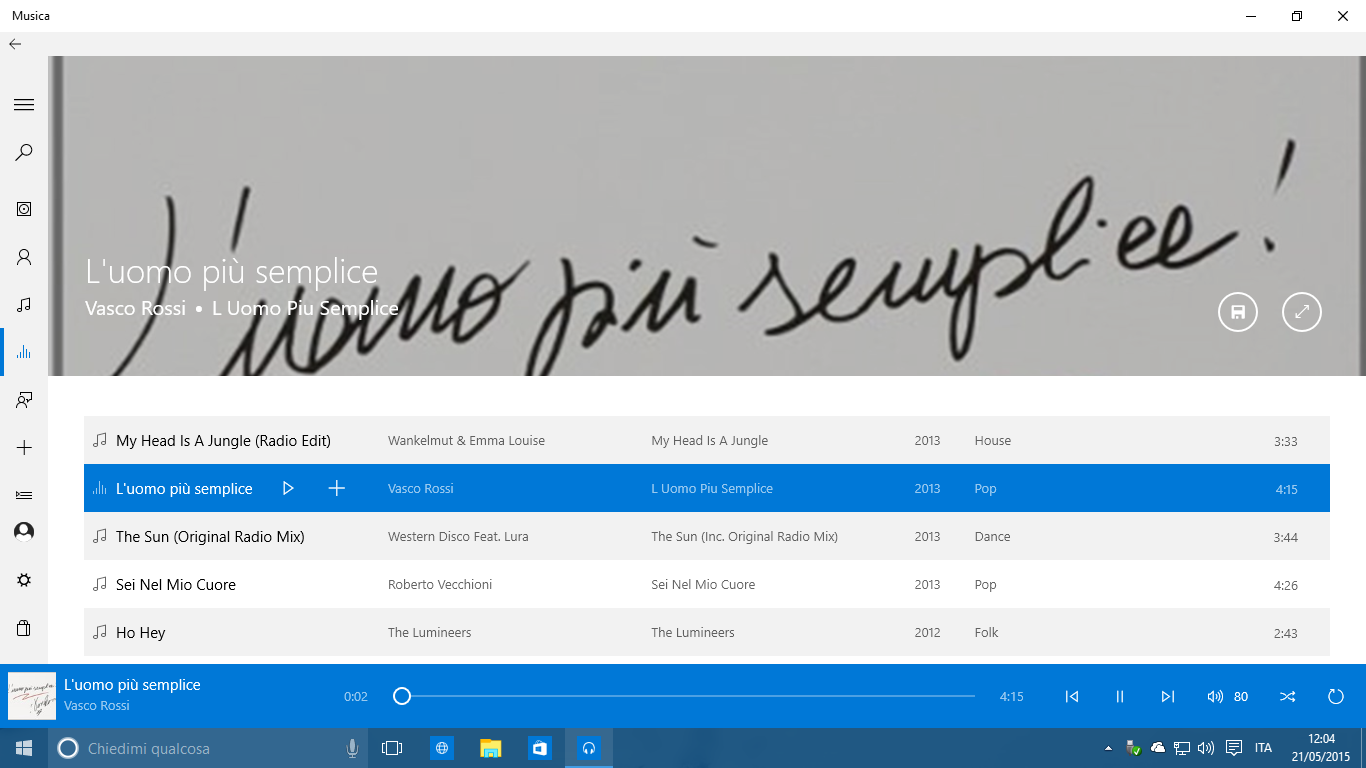Viewport: 1366px width, 768px height.
Task: Go to Songs view via music note icon
Action: tap(24, 304)
